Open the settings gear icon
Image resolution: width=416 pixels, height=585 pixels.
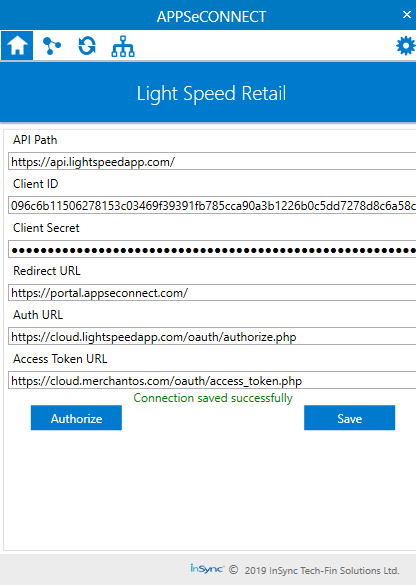406,46
